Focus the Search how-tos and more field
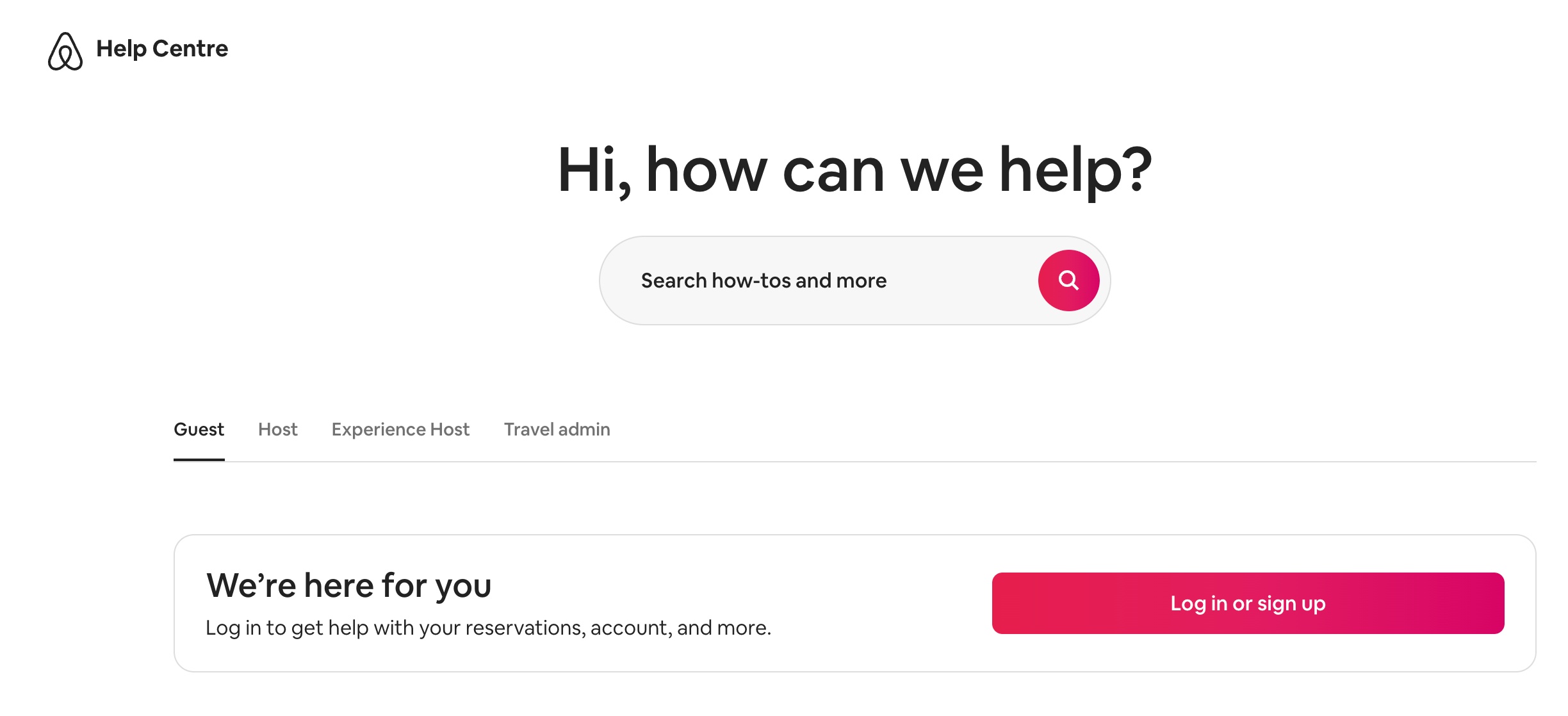The width and height of the screenshot is (1568, 716). [854, 281]
